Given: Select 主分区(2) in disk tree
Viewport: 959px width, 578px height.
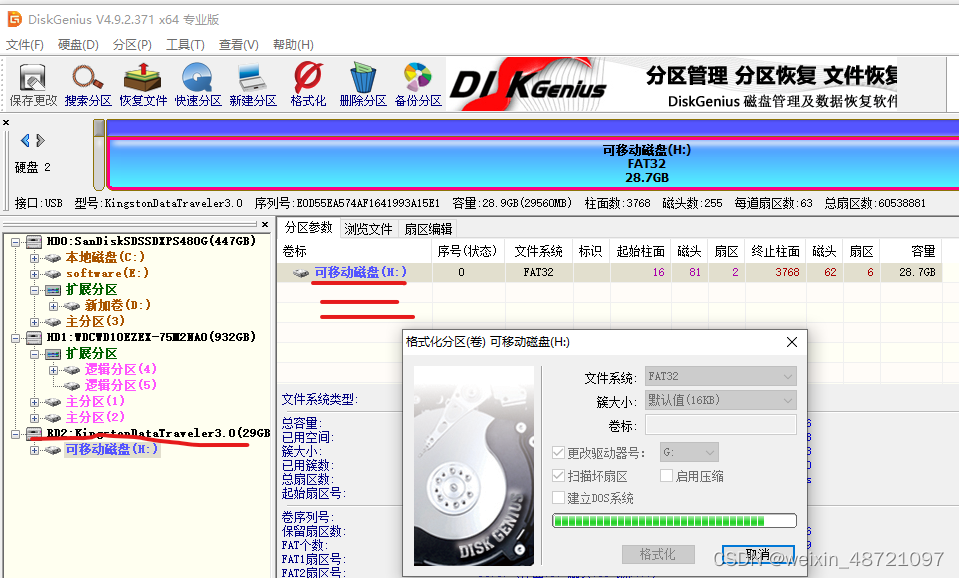Looking at the screenshot, I should click(x=95, y=418).
